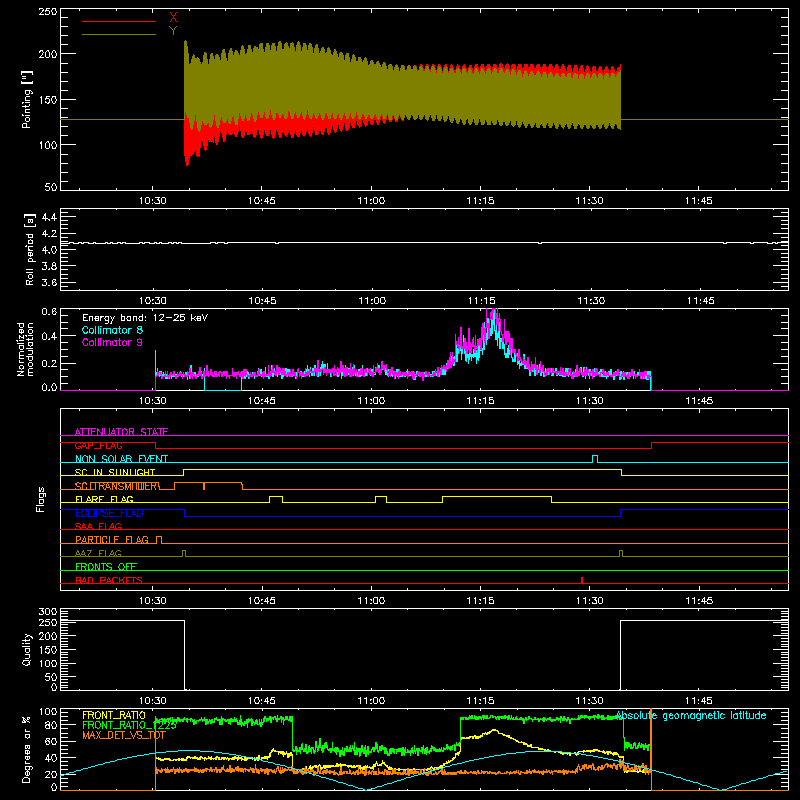Select the SC_TRANSMITTER flag label
Screen dimensions: 800x800
117,486
